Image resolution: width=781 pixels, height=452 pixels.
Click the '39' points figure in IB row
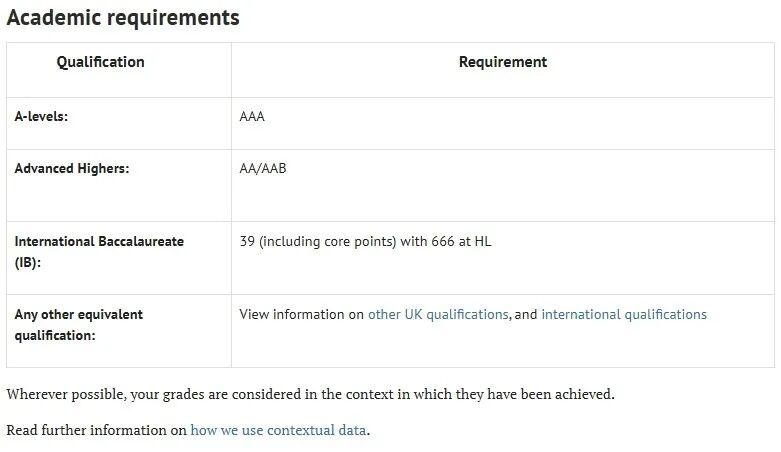tap(247, 241)
